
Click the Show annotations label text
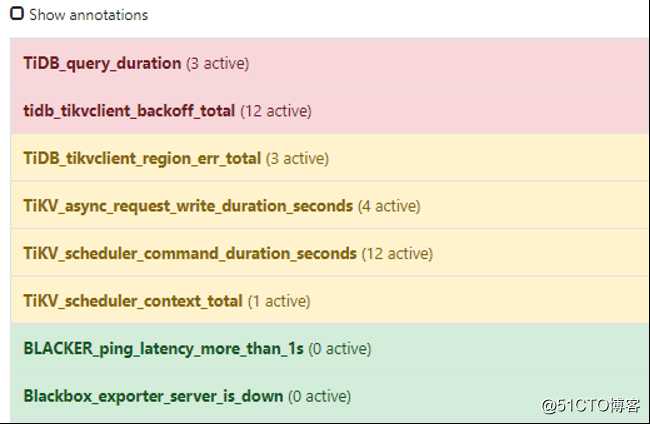pos(88,15)
